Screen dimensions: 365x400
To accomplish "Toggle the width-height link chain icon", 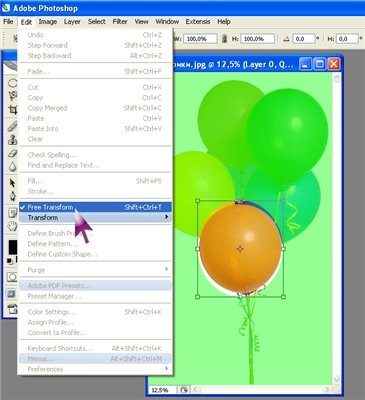I will (224, 39).
